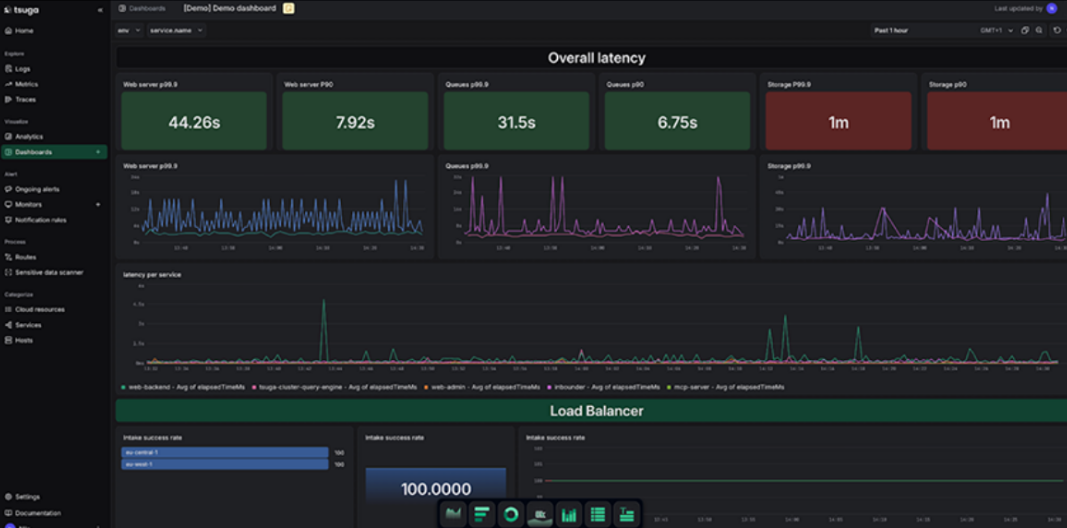1067x528 pixels.
Task: Click the eu-central-1 bar
Action: coord(225,452)
